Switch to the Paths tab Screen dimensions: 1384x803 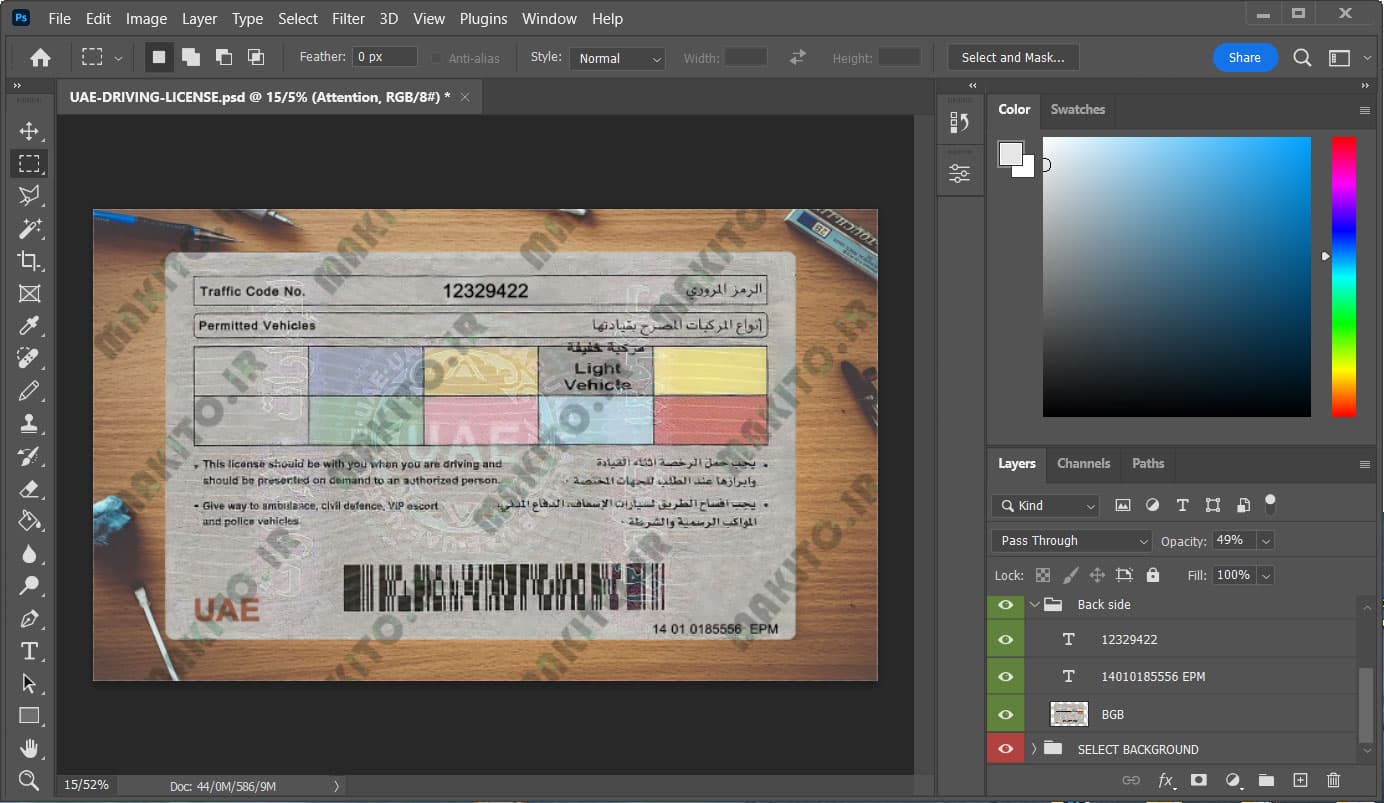coord(1148,463)
